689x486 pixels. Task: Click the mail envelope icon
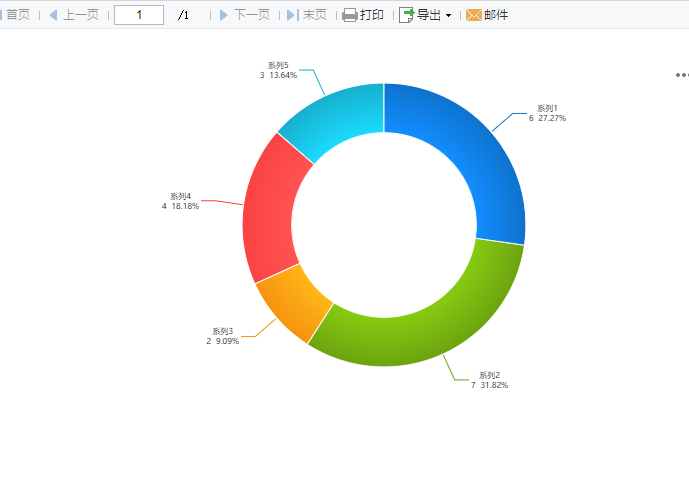pos(474,15)
